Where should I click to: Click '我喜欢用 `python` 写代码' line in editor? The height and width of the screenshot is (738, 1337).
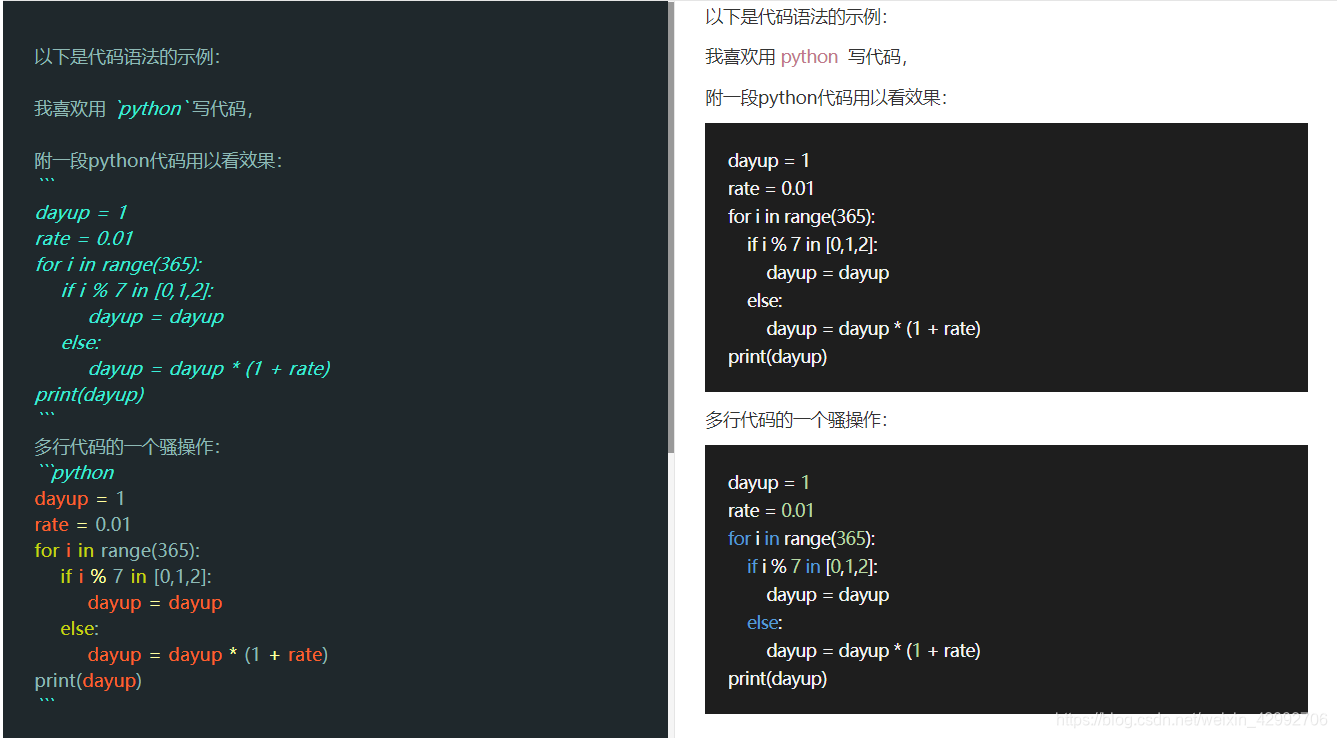(143, 109)
